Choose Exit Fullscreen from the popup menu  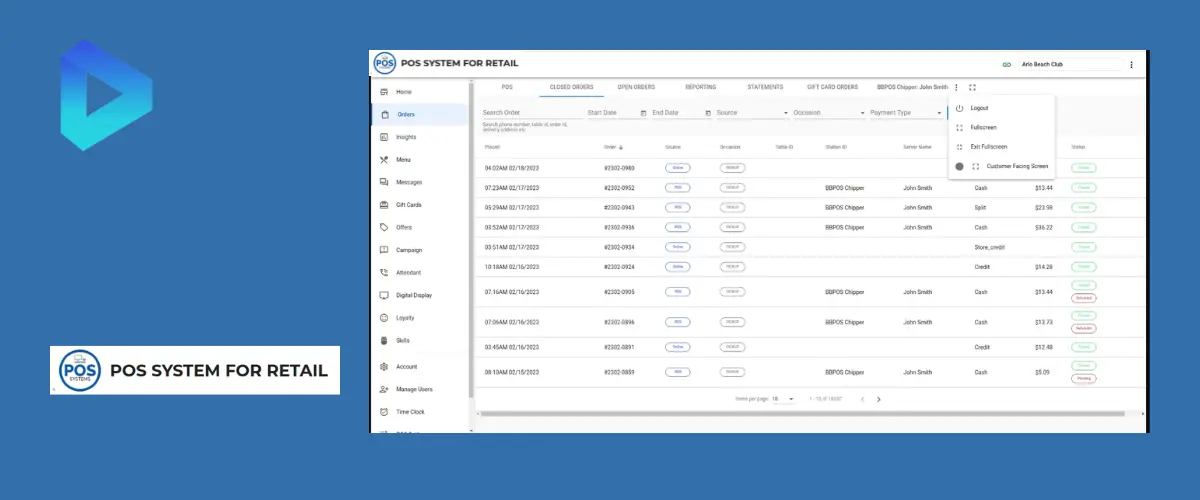click(1001, 147)
